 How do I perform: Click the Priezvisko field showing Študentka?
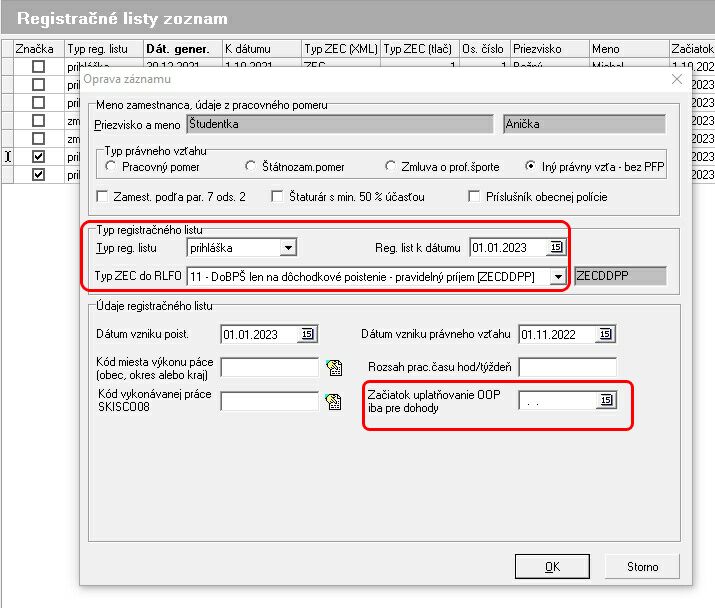[340, 124]
